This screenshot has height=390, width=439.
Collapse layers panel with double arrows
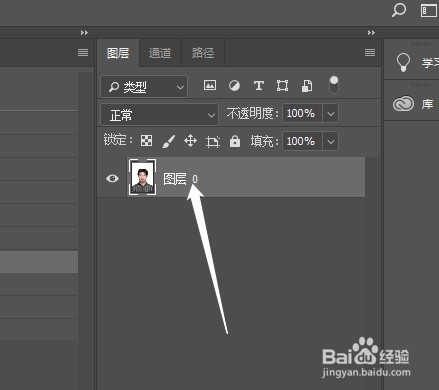point(371,32)
